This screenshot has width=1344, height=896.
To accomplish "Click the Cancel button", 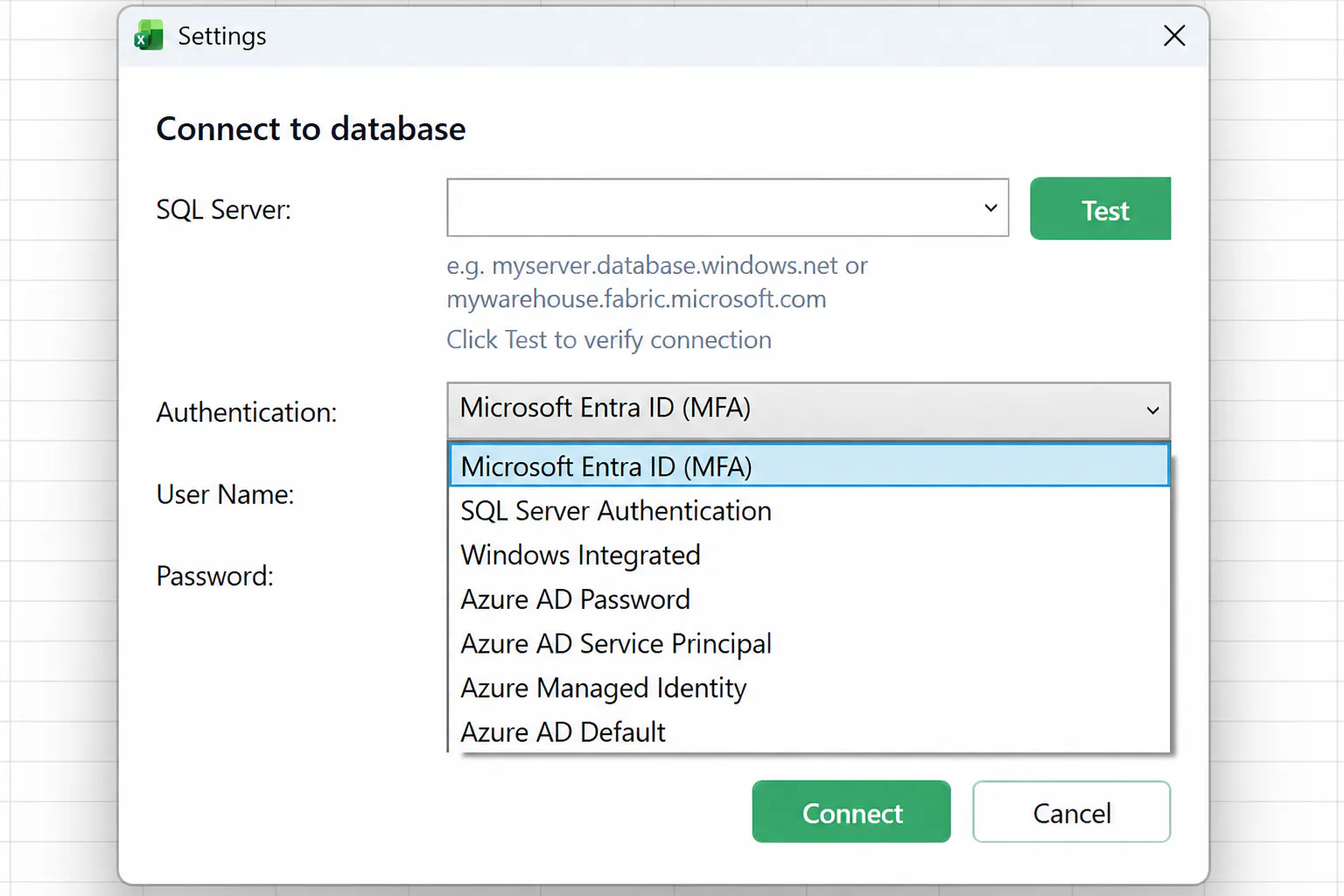I will pyautogui.click(x=1071, y=812).
